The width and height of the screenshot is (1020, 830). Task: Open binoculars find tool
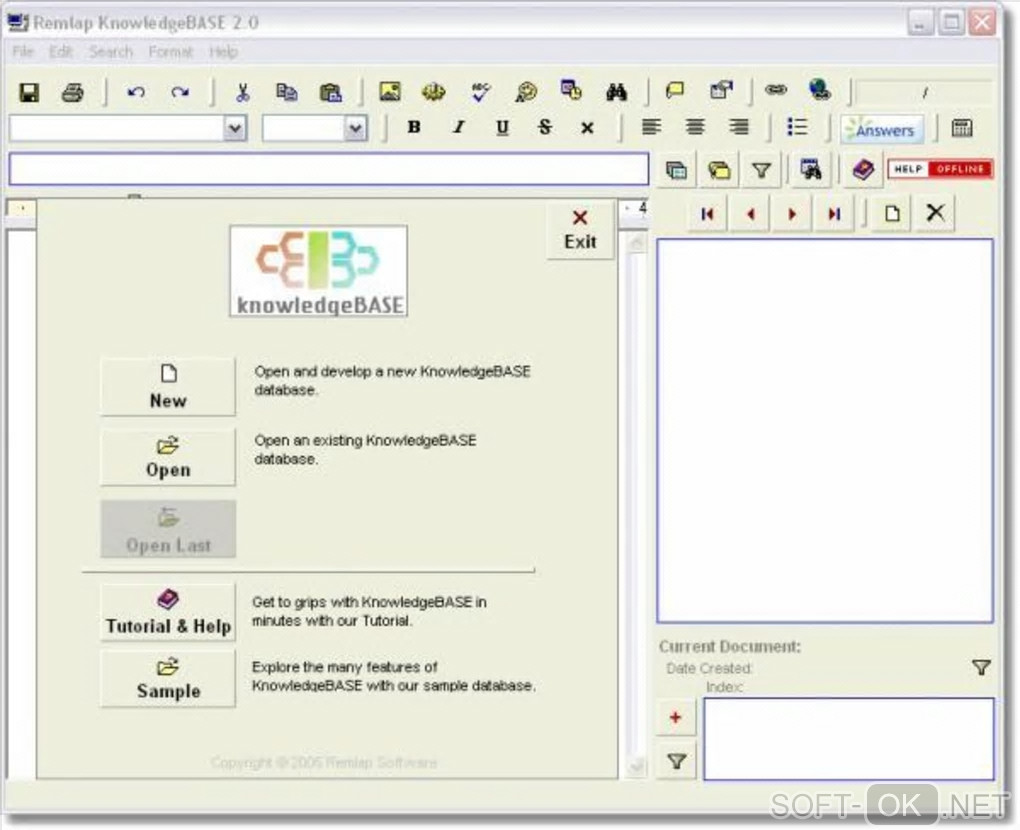[616, 92]
